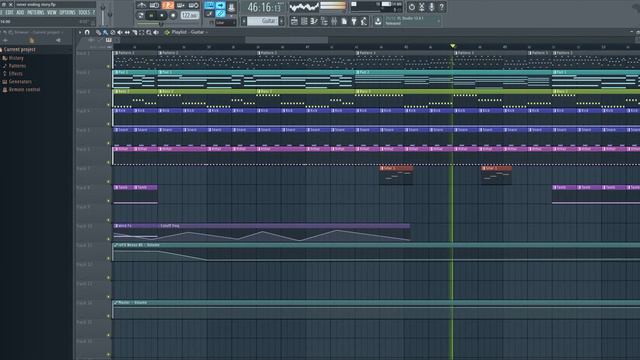Image resolution: width=640 pixels, height=360 pixels.
Task: Toggle mute switch for Track 1
Action: click(x=108, y=66)
